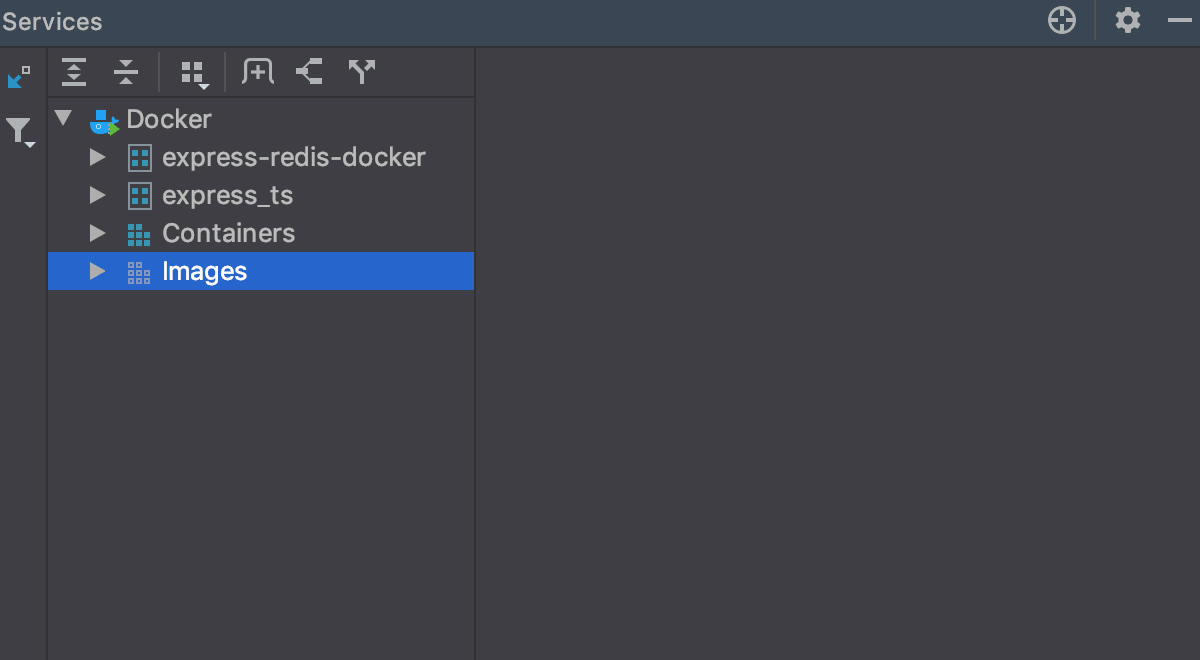This screenshot has width=1200, height=660.
Task: Expand the express-redis-docker node
Action: click(97, 157)
